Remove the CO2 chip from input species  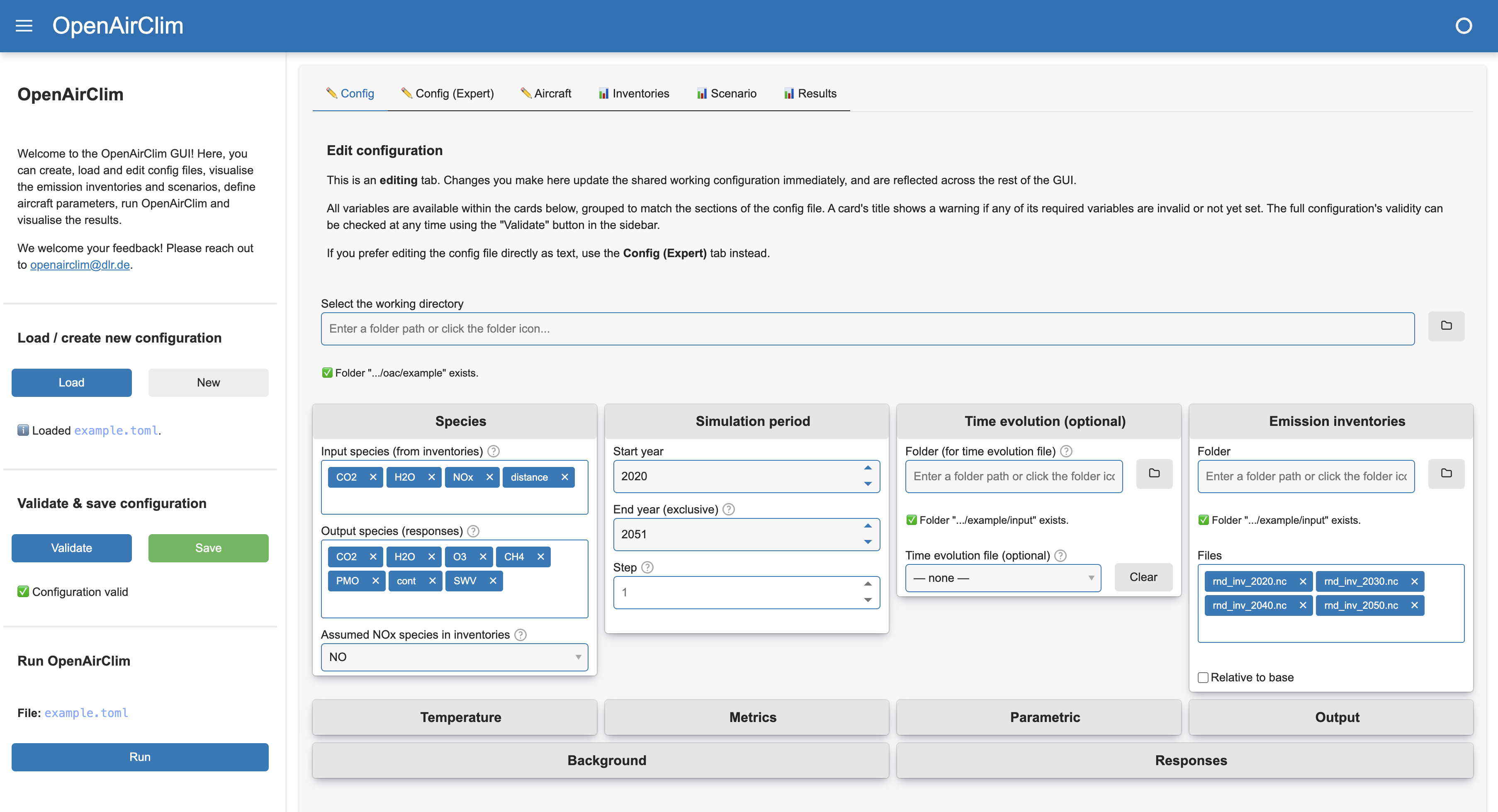[373, 477]
